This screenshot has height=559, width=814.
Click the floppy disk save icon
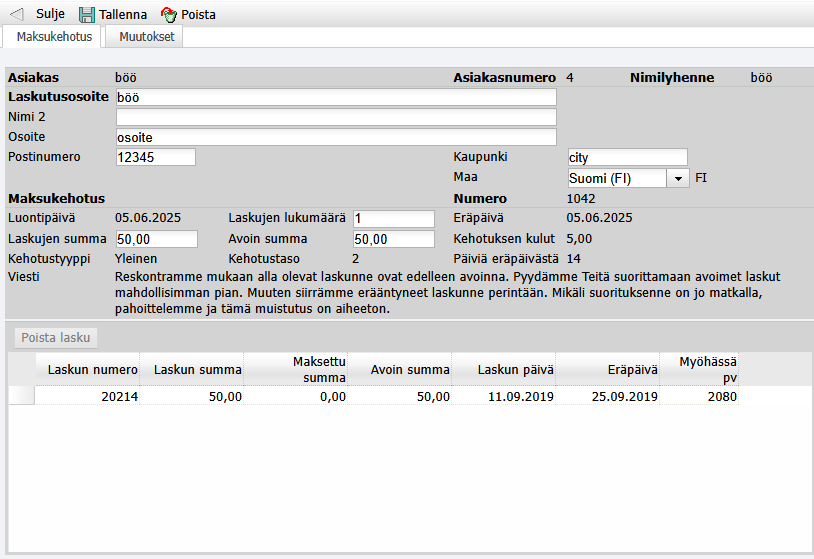(87, 15)
